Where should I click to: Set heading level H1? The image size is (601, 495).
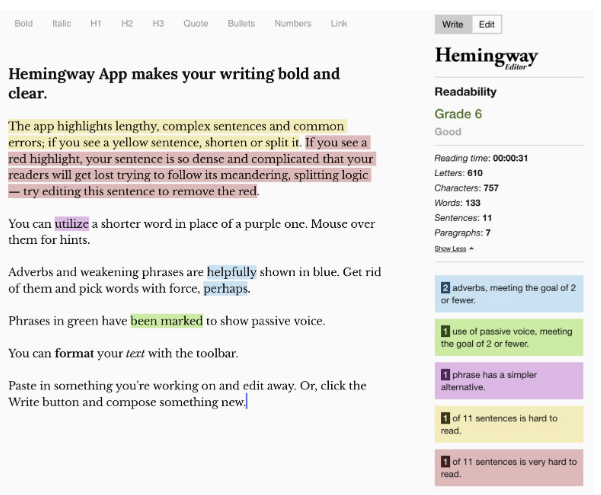tap(95, 23)
